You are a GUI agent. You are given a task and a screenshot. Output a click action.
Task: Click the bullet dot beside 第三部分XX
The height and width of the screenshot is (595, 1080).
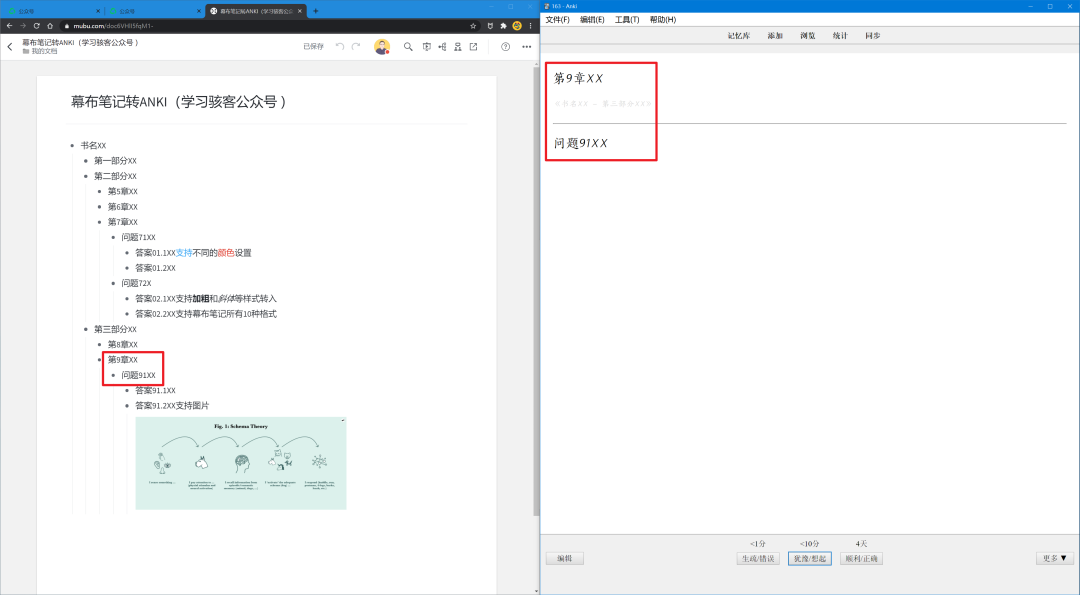tap(86, 329)
